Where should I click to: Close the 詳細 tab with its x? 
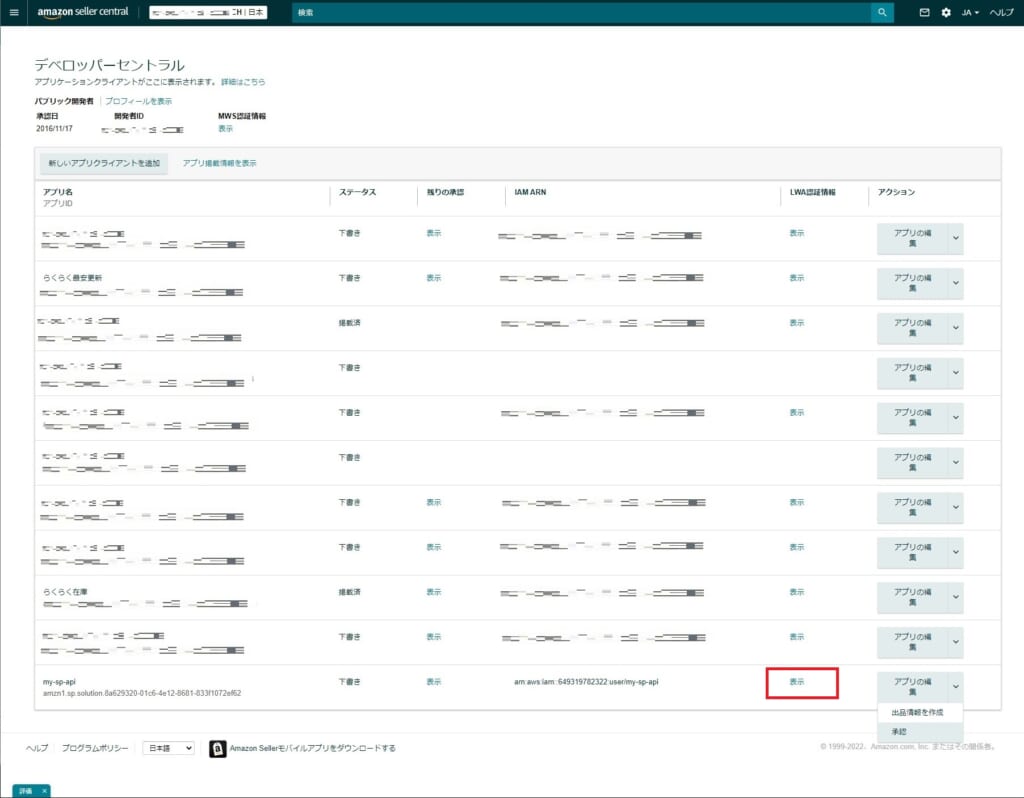point(44,791)
